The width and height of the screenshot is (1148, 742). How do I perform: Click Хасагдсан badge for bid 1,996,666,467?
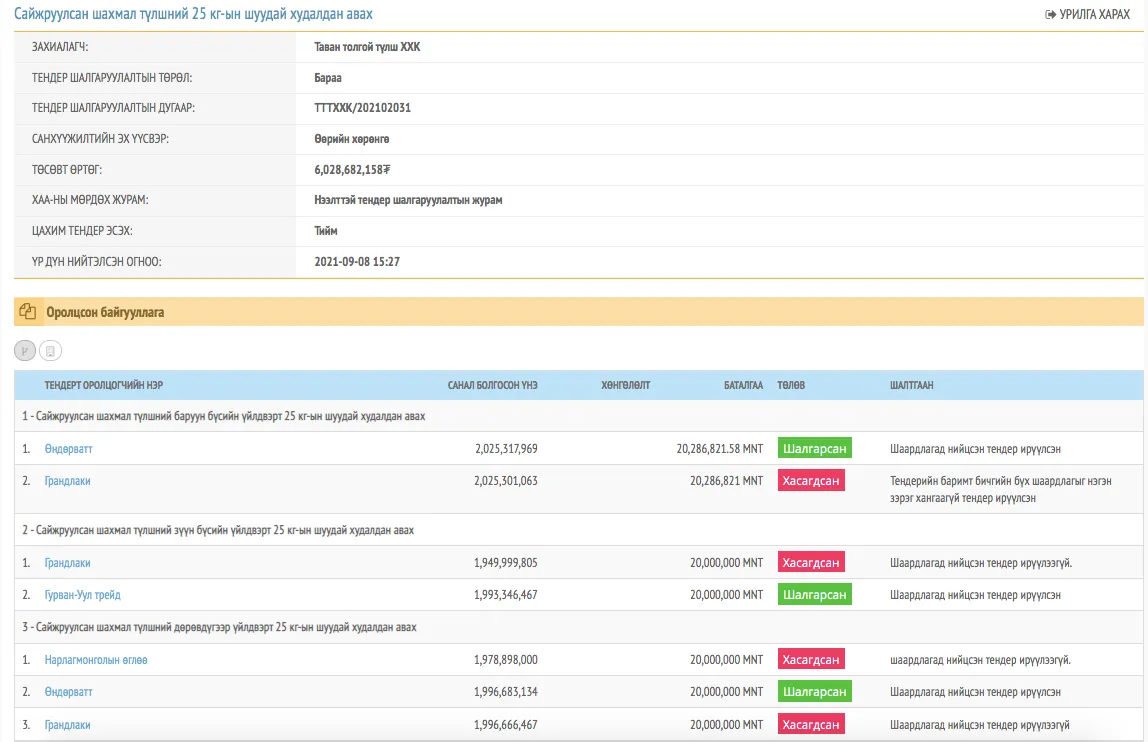click(810, 724)
